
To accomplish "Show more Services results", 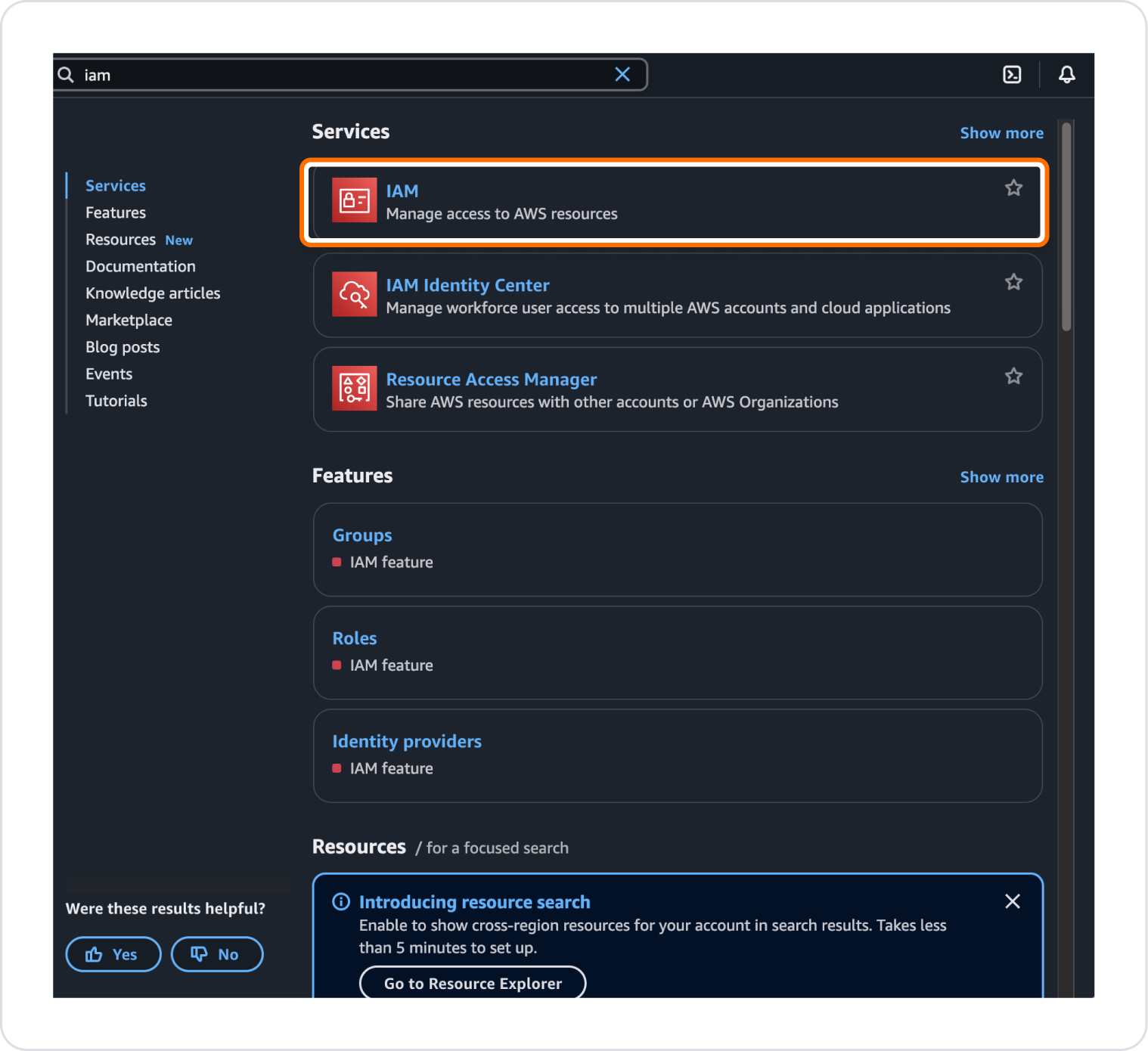I will click(1001, 133).
